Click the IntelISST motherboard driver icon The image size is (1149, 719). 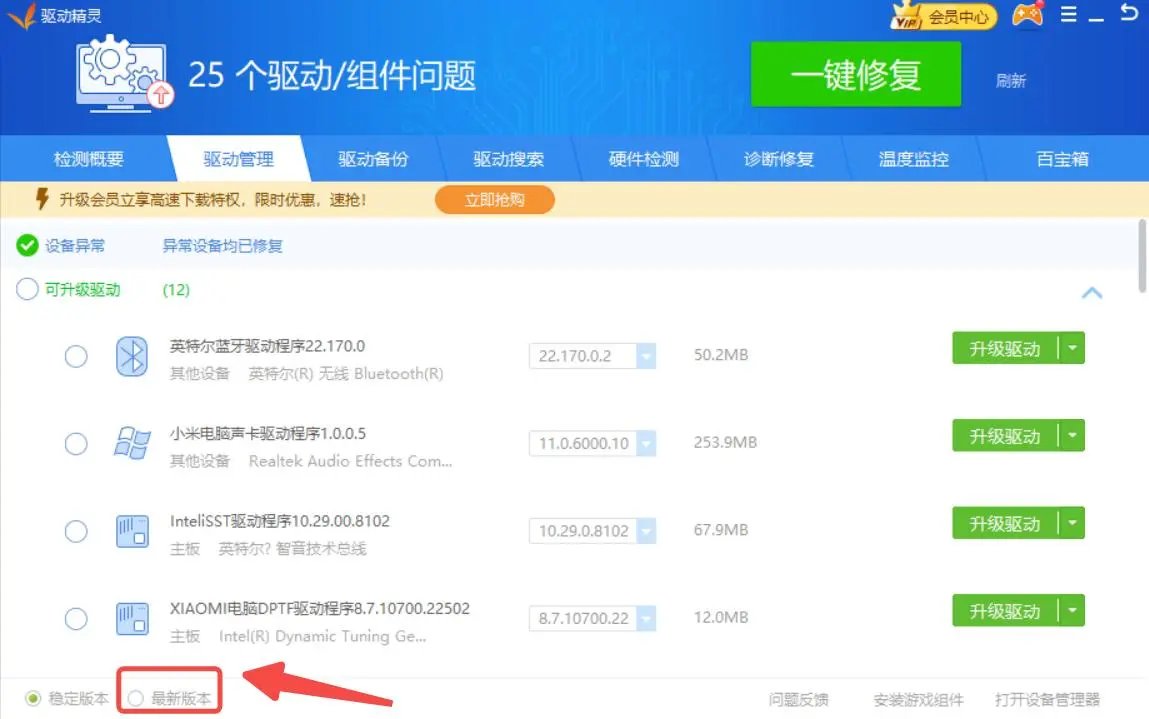click(x=132, y=531)
